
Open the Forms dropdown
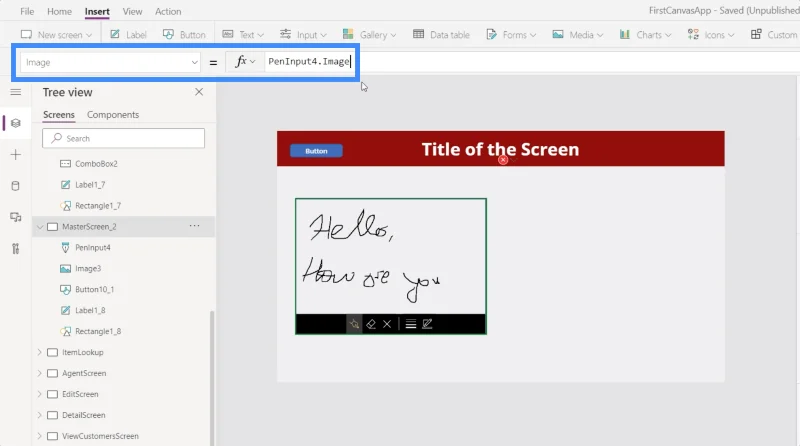pos(511,35)
